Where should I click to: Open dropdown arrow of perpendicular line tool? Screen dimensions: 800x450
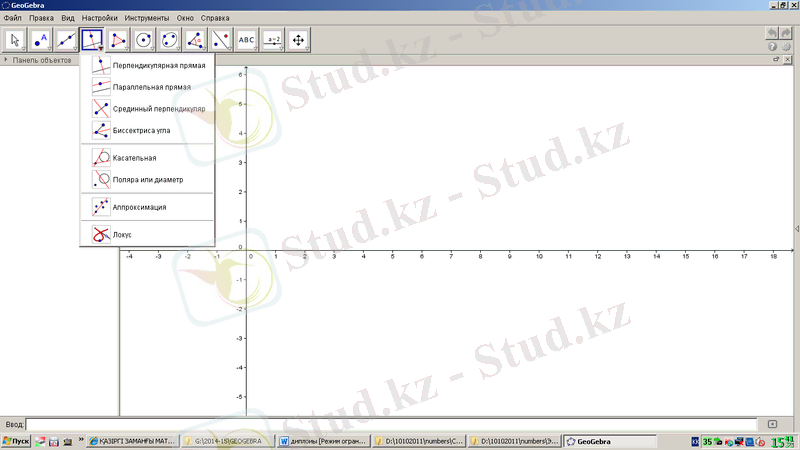(x=101, y=48)
